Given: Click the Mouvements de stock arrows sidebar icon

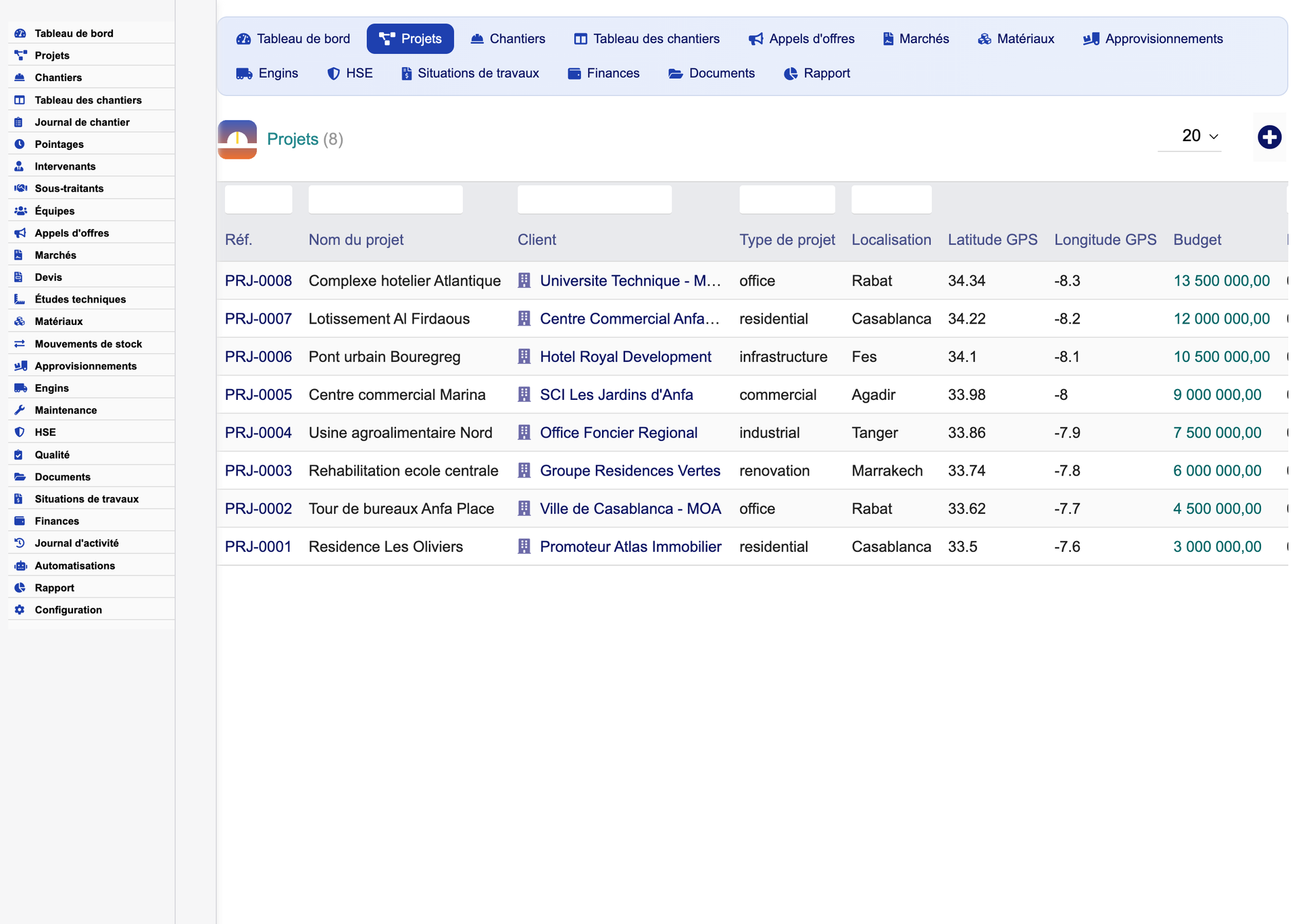Looking at the screenshot, I should (x=20, y=344).
